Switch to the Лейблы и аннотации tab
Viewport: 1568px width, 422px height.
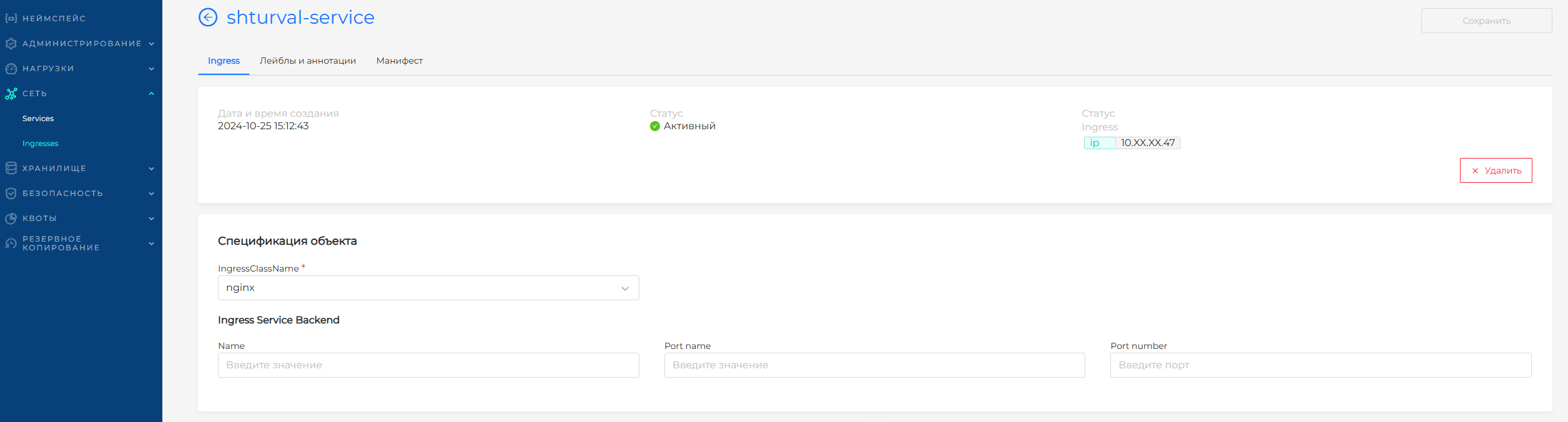307,61
